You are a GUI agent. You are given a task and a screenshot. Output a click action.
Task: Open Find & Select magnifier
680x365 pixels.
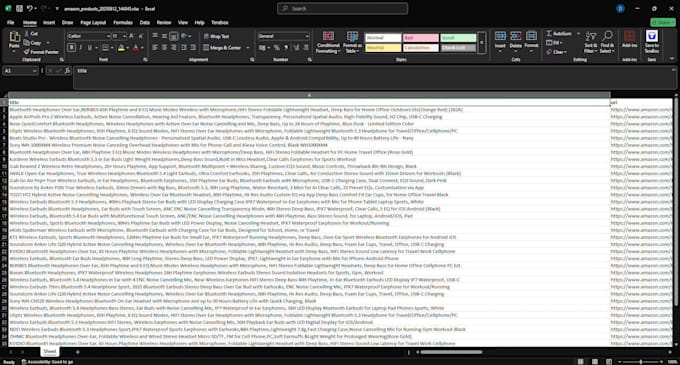click(x=607, y=42)
